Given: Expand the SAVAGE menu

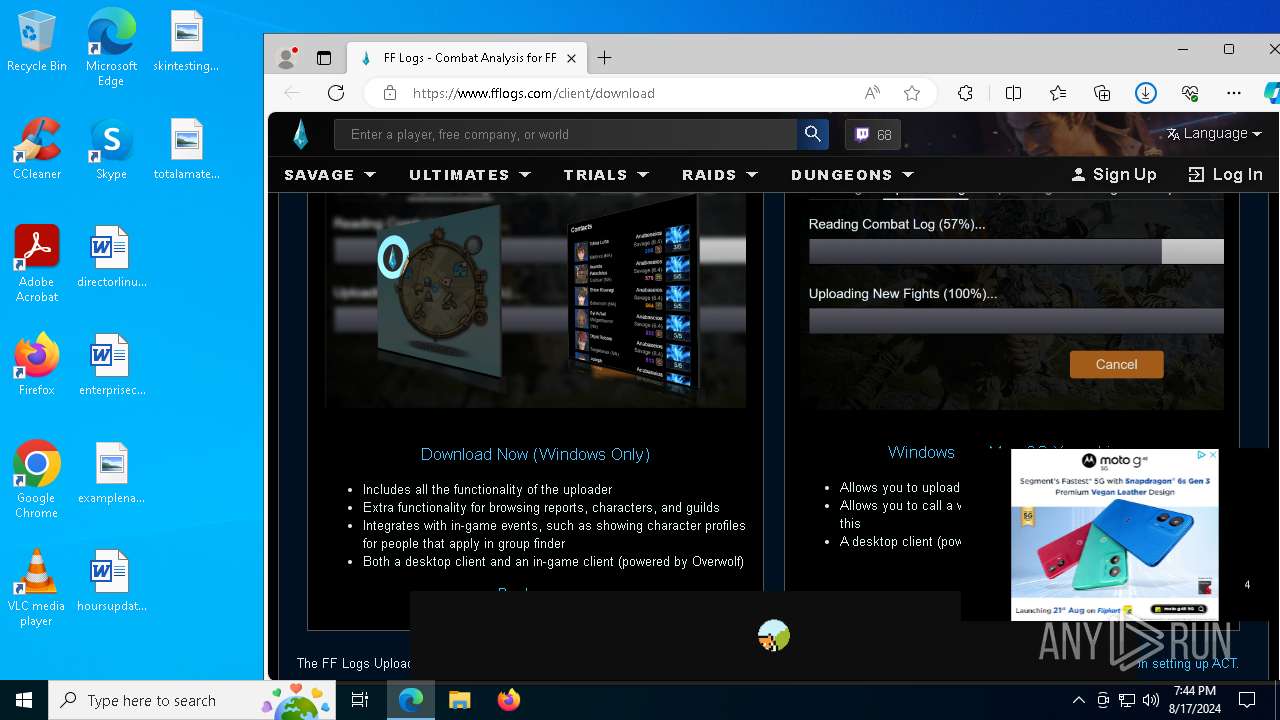Looking at the screenshot, I should point(330,174).
